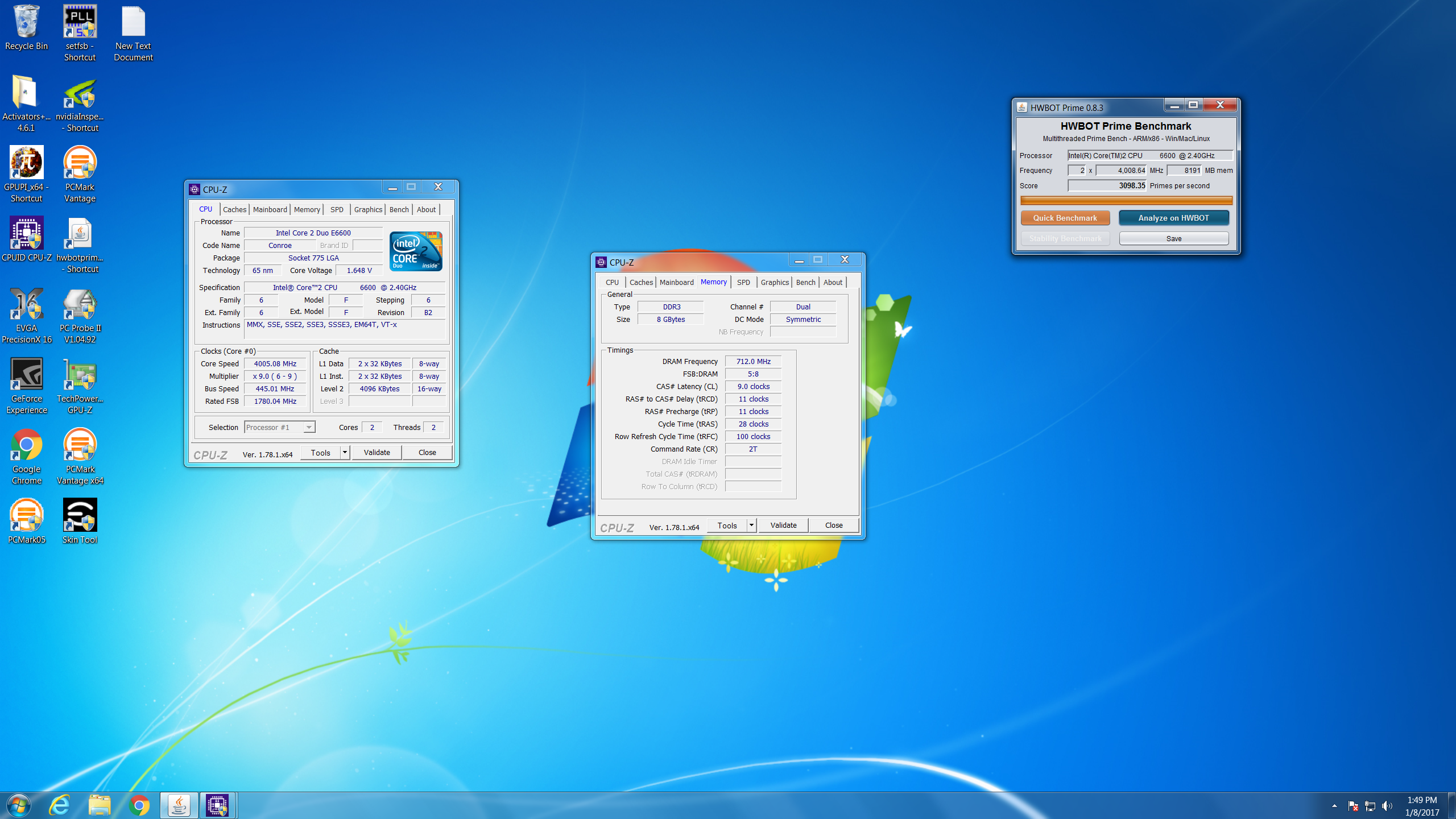Click Close button in the left CPU-Z window
Screen dimensions: 1456x819
427,452
